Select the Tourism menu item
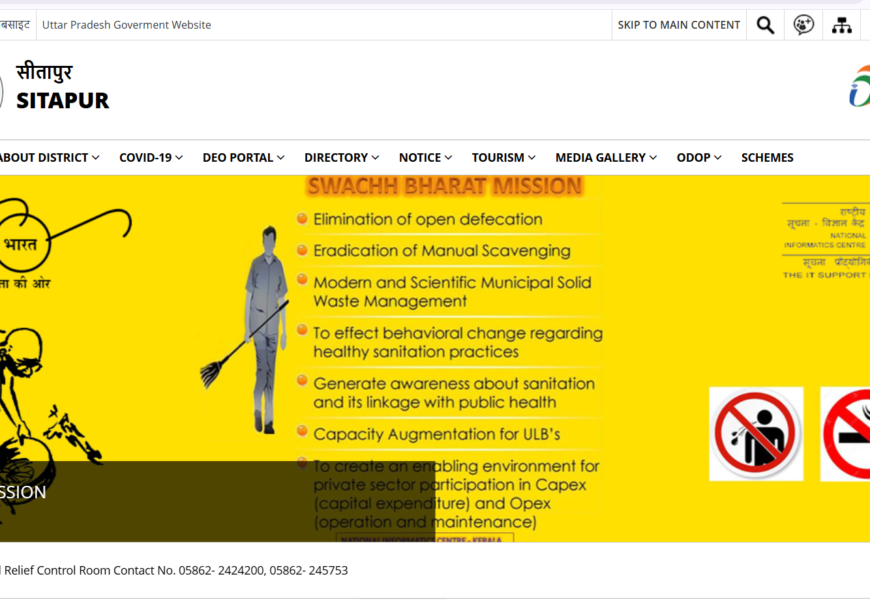Image resolution: width=870 pixels, height=600 pixels. coord(504,157)
